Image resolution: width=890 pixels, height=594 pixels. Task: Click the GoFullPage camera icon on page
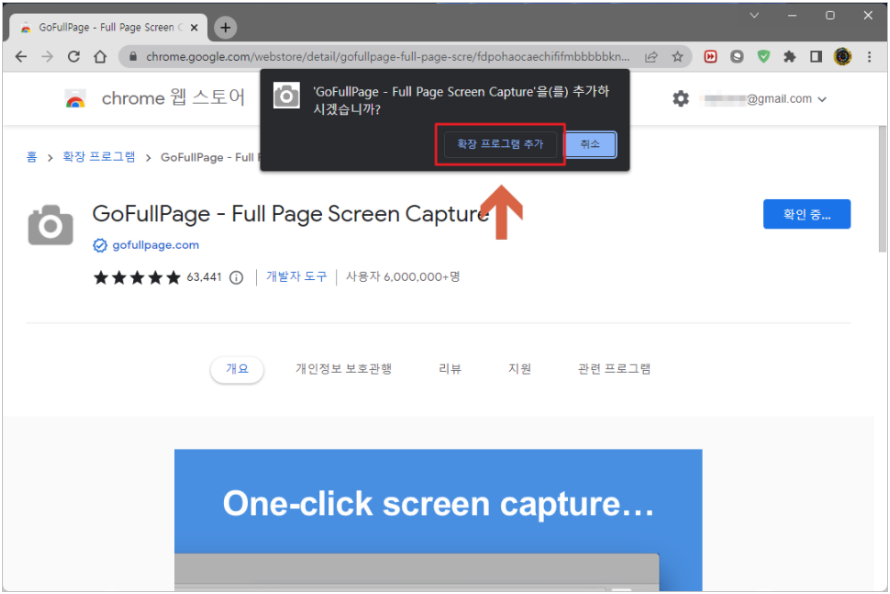tap(51, 225)
